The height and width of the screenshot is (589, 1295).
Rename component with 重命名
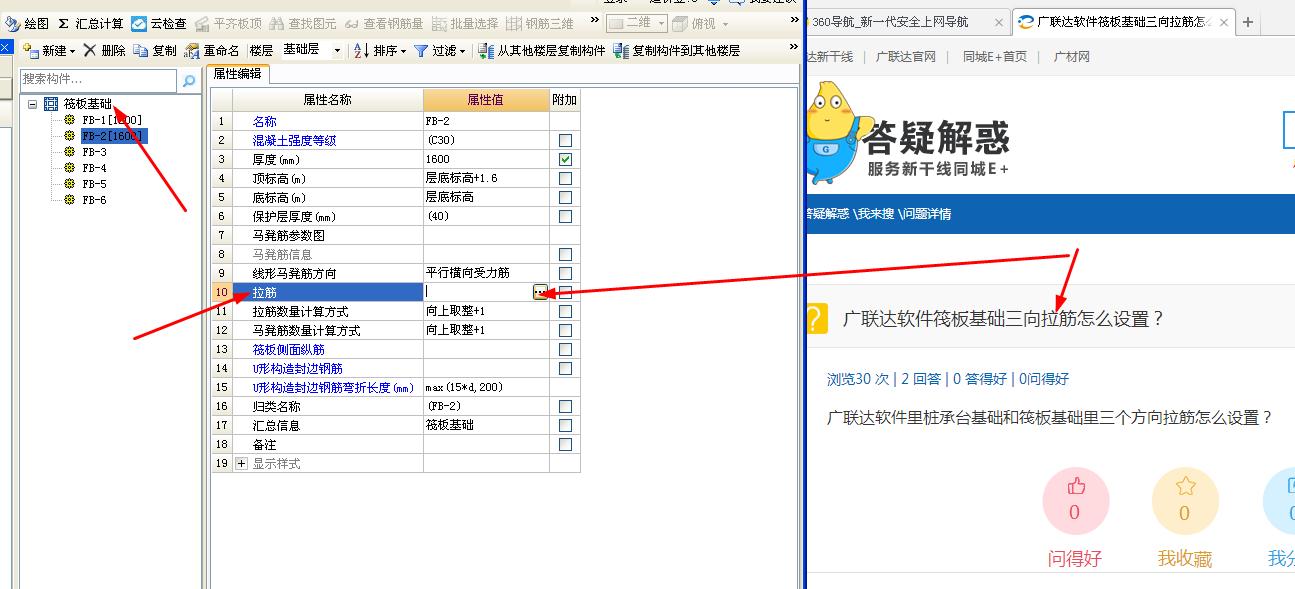212,50
